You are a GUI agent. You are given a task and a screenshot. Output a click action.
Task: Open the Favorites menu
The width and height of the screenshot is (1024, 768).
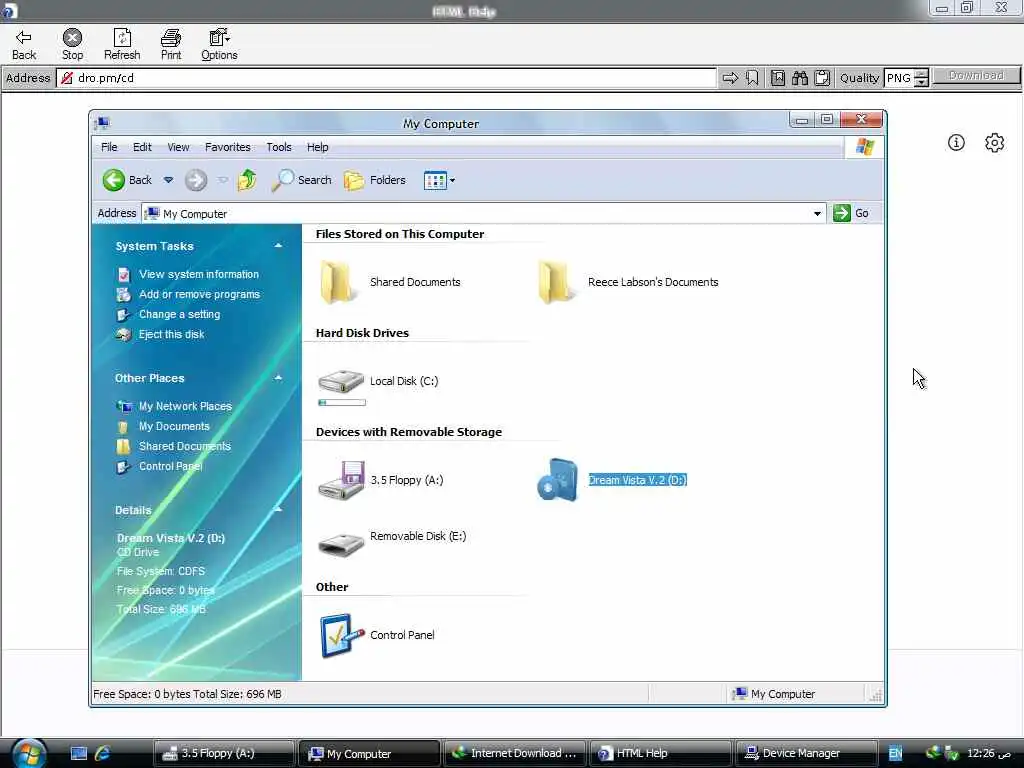click(x=227, y=147)
